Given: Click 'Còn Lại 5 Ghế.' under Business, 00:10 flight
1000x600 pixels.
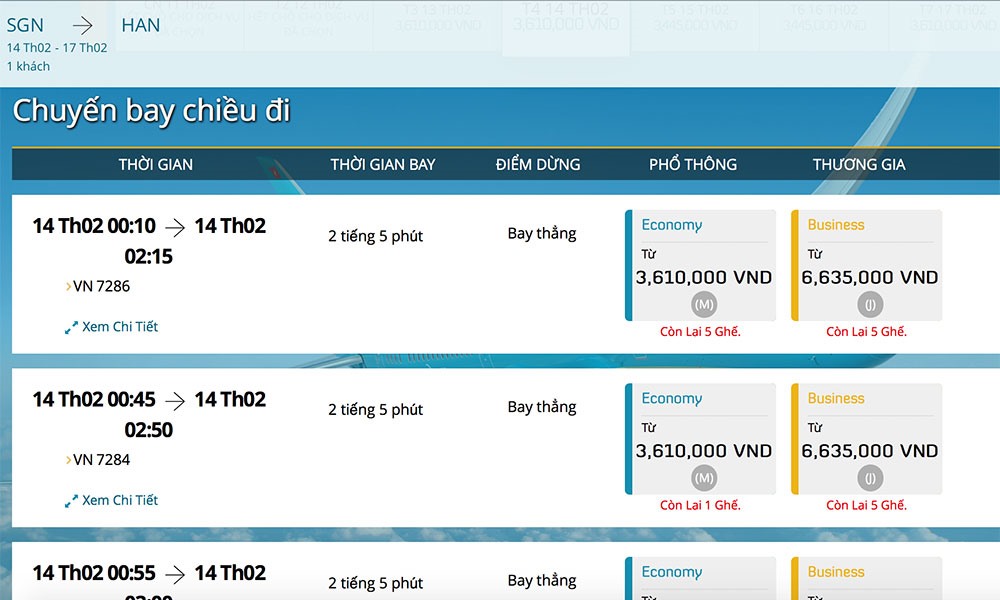Looking at the screenshot, I should coord(866,332).
